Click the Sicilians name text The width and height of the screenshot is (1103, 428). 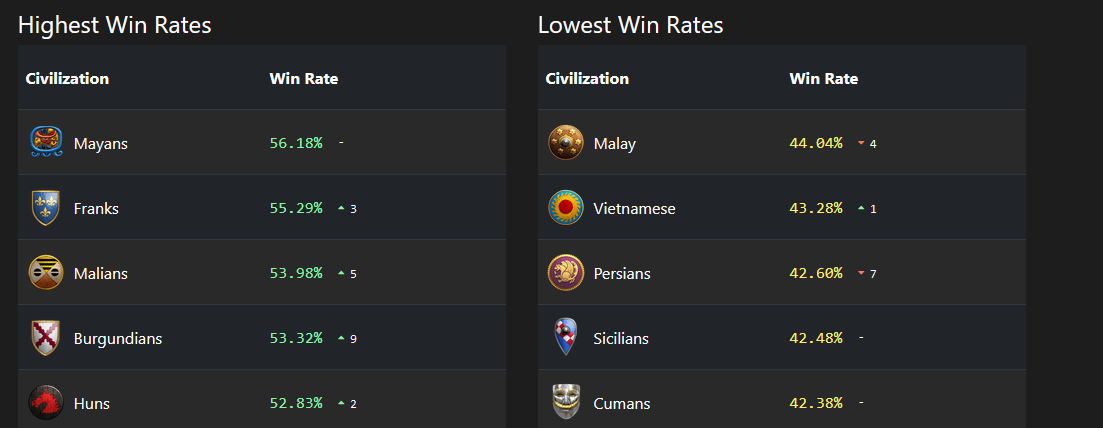tap(621, 339)
